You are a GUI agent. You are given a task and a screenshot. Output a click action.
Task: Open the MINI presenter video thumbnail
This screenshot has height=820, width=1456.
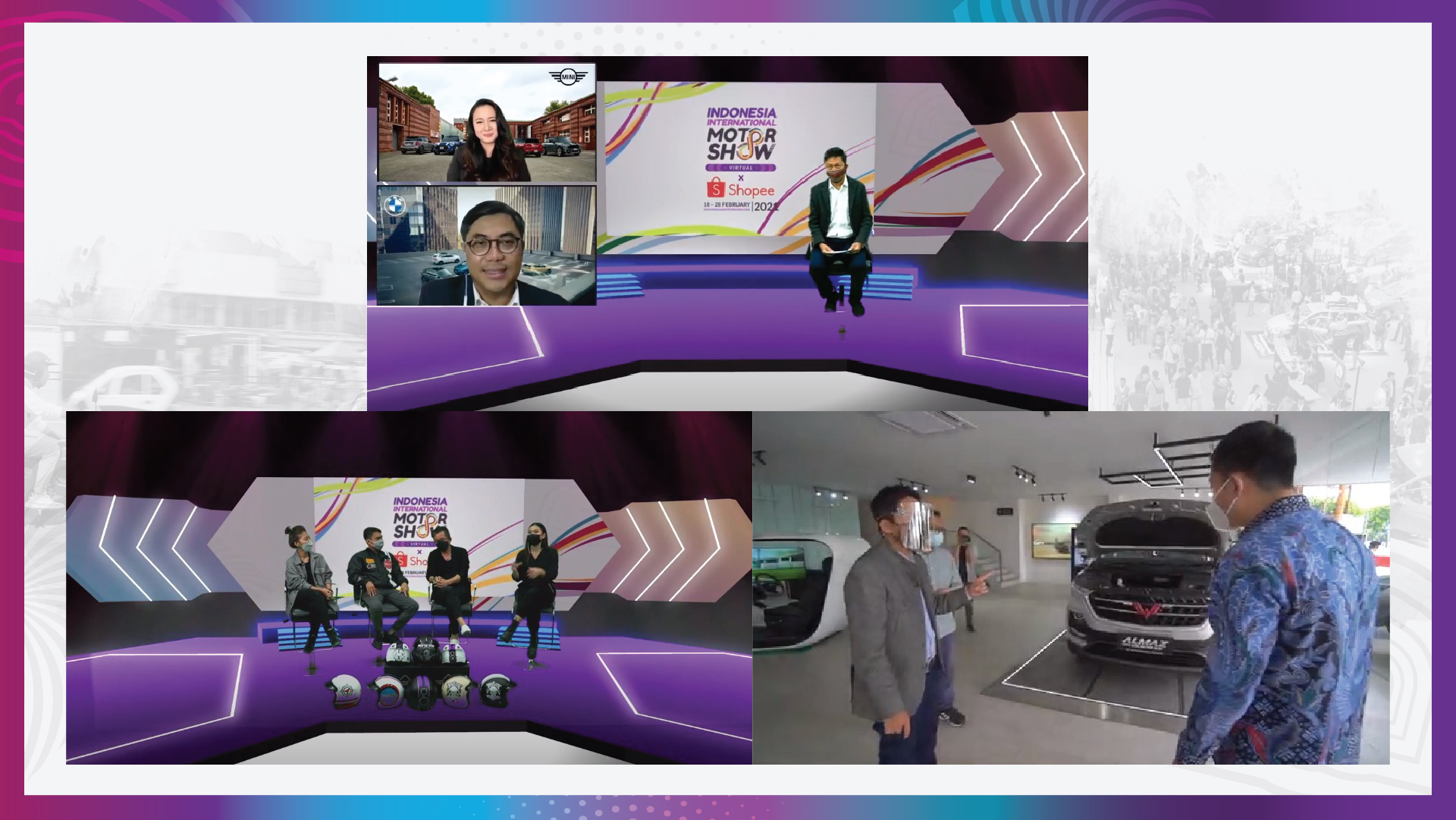(x=487, y=122)
